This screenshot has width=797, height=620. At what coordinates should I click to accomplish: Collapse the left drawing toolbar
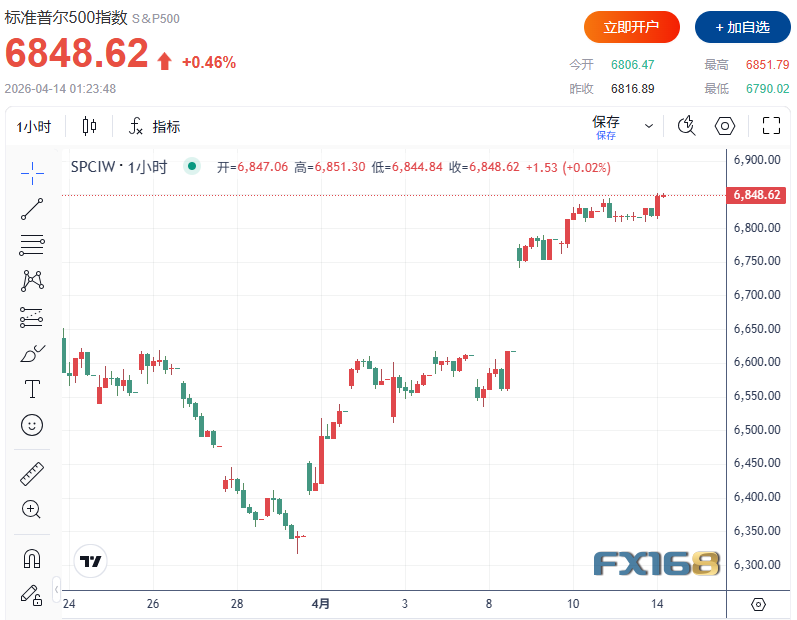(56, 589)
